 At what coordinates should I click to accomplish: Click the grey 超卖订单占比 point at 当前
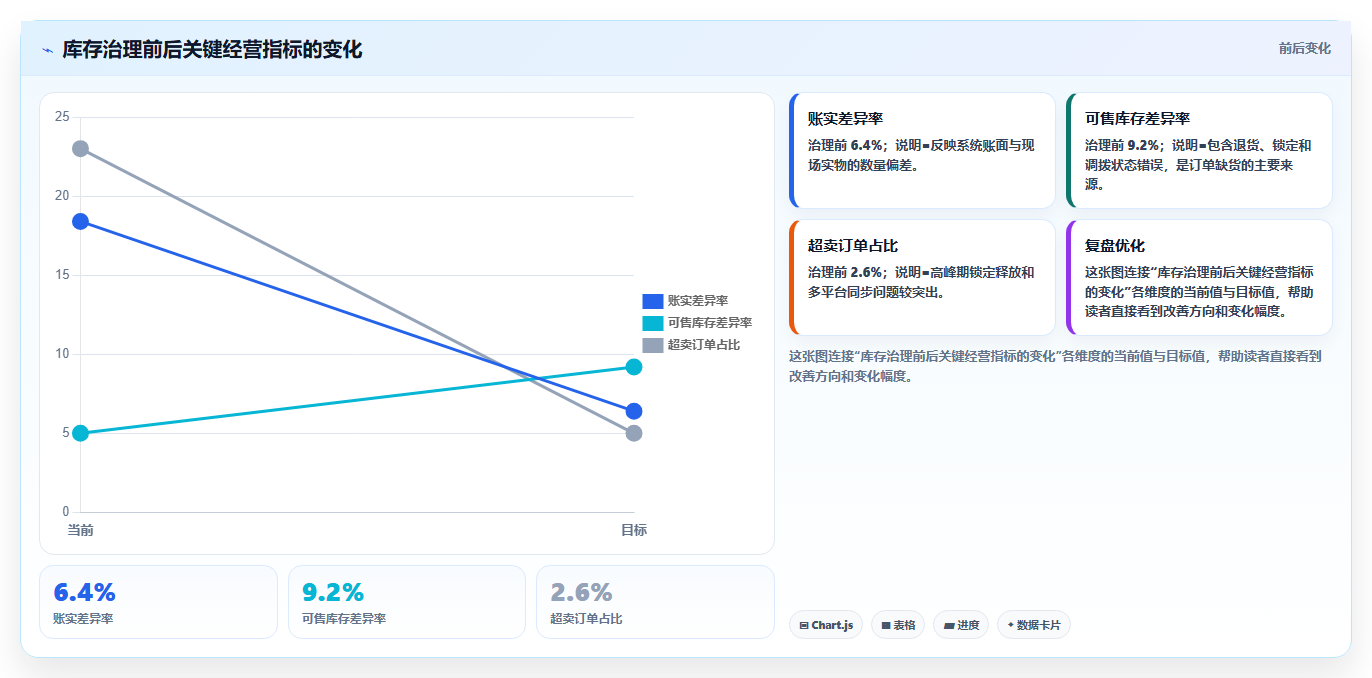tap(80, 148)
